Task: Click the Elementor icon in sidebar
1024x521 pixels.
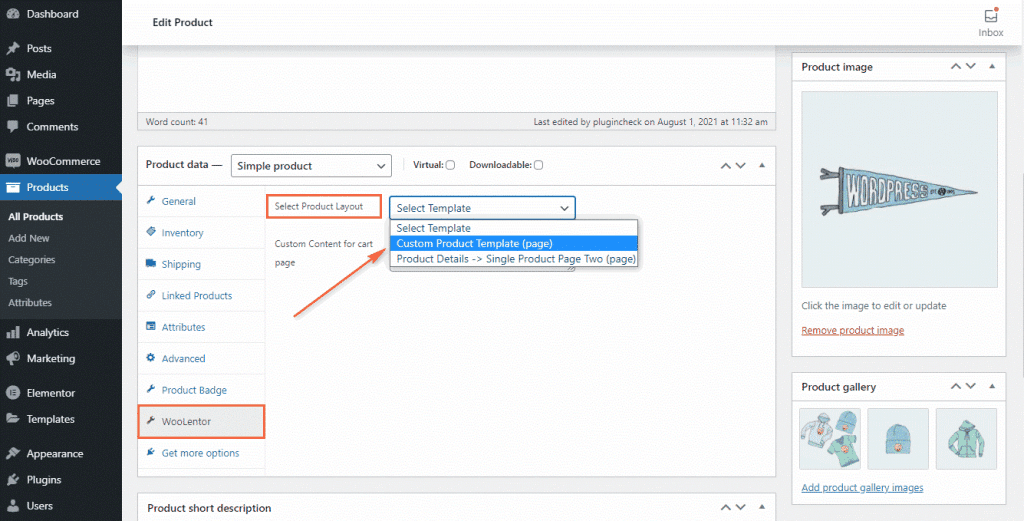Action: pyautogui.click(x=13, y=393)
